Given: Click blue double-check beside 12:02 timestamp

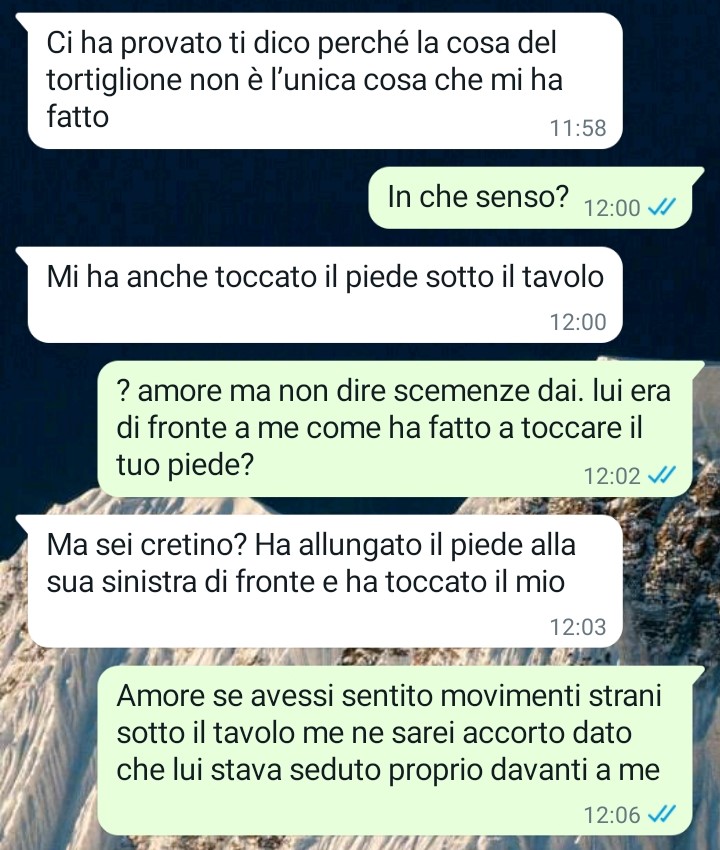Looking at the screenshot, I should (x=662, y=475).
